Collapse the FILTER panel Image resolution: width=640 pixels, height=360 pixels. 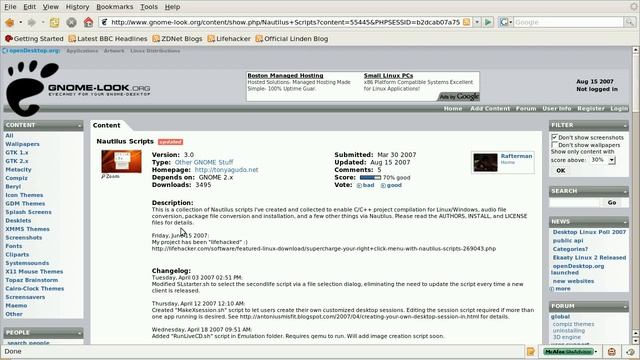(x=625, y=125)
